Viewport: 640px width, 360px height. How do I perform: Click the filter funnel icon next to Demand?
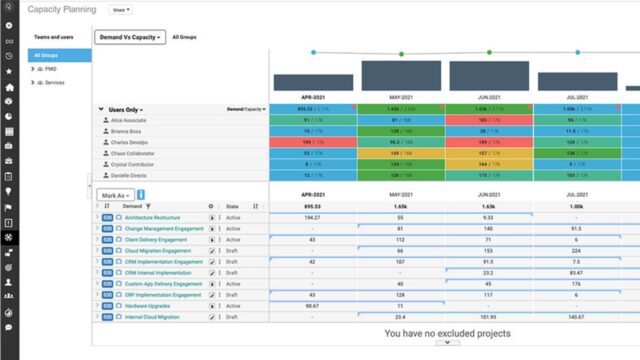tap(148, 207)
